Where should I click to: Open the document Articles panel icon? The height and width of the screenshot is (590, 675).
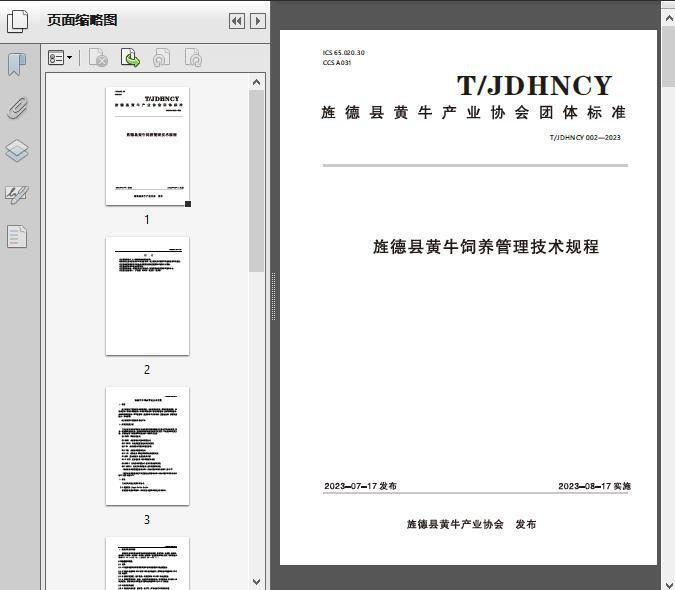tap(17, 236)
